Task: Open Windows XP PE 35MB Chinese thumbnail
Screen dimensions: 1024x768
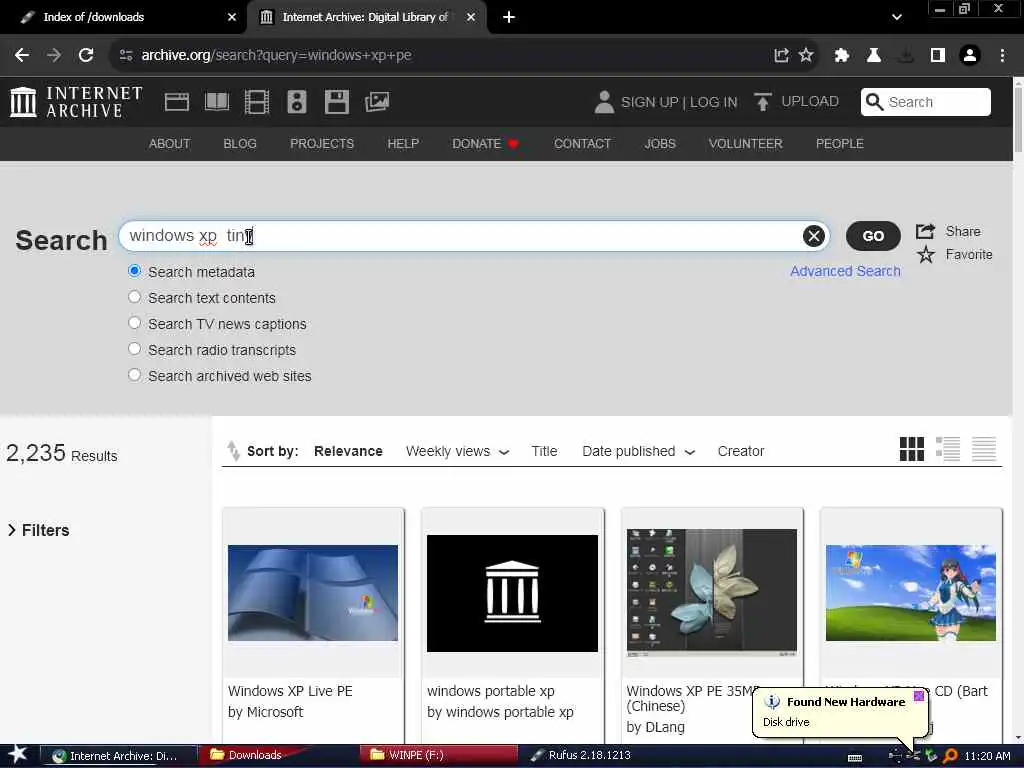Action: click(x=712, y=592)
